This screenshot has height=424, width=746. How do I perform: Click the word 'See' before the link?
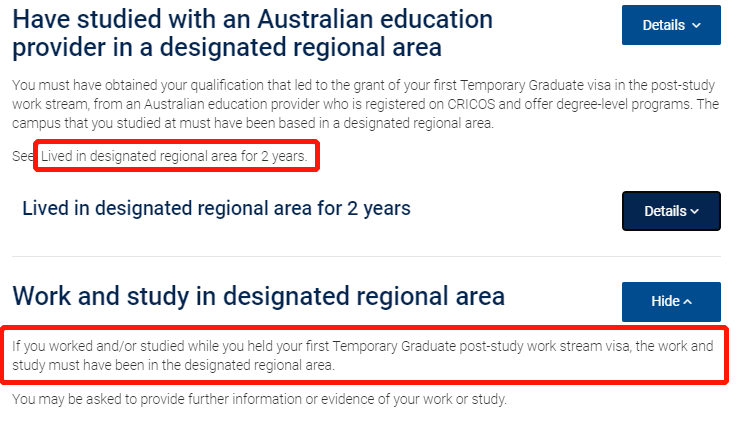22,156
